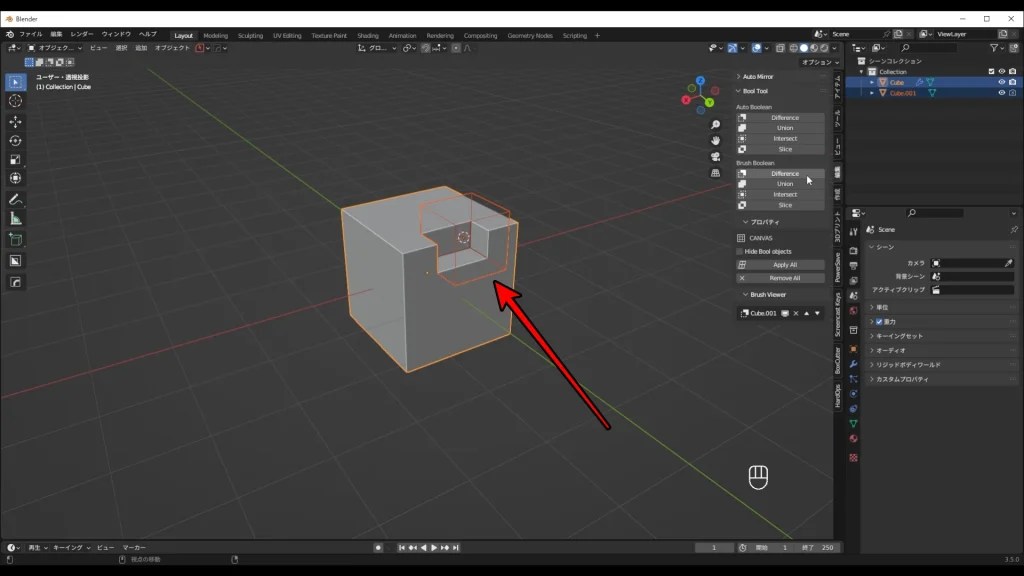Select Cube.001 in the Brush Viewer field
This screenshot has width=1024, height=576.
(x=762, y=313)
